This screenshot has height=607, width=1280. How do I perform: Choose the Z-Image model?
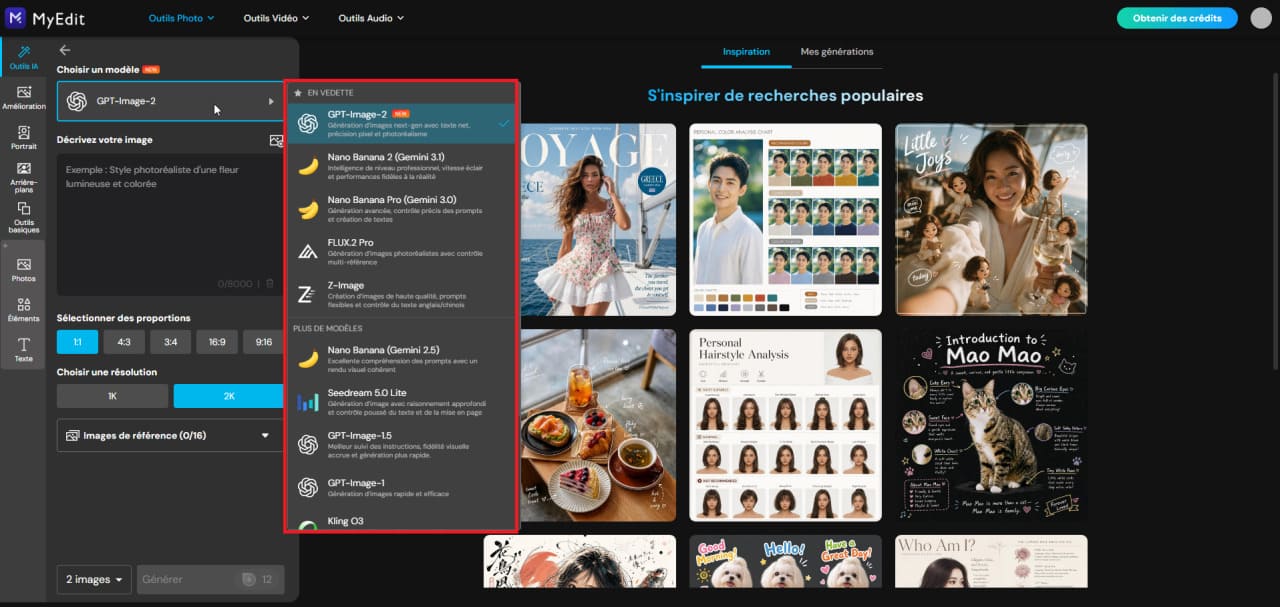tap(403, 293)
